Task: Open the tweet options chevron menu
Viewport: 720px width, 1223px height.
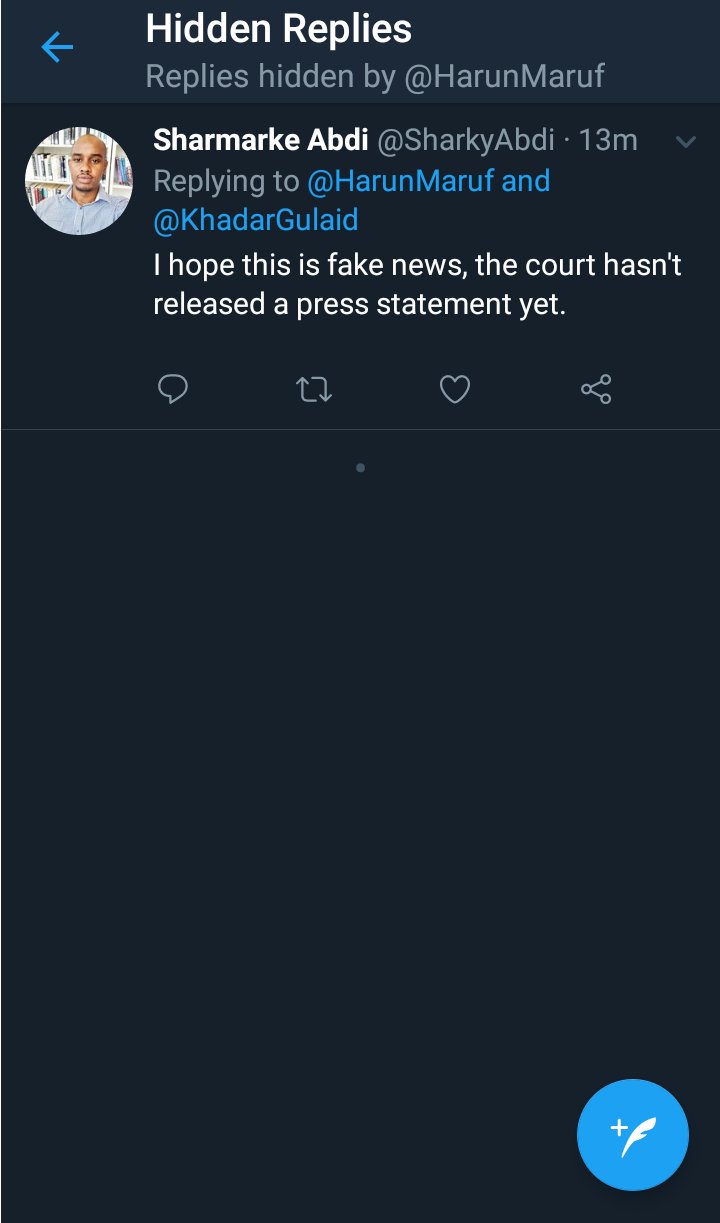Action: point(685,142)
